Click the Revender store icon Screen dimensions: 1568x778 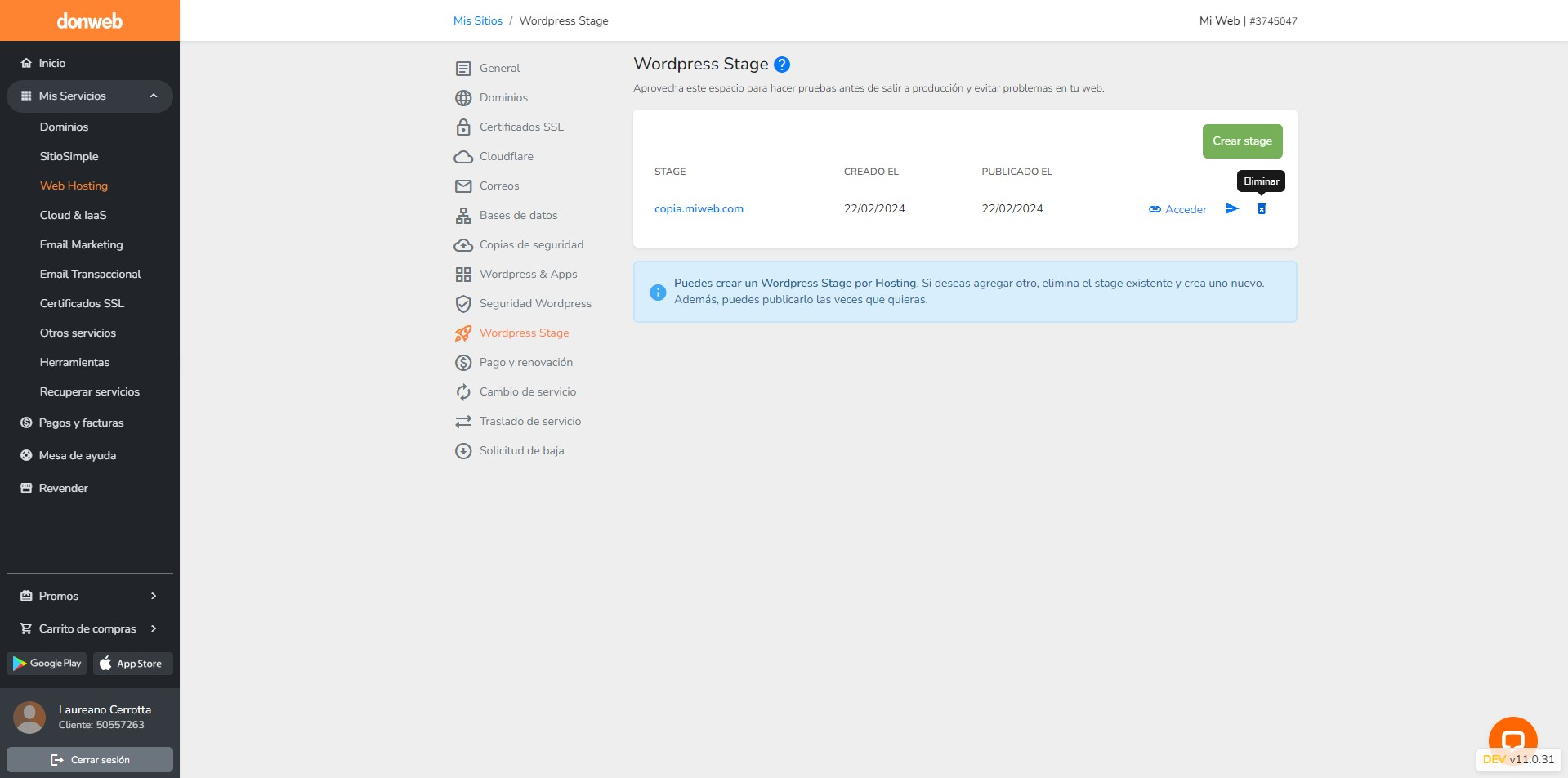coord(26,488)
